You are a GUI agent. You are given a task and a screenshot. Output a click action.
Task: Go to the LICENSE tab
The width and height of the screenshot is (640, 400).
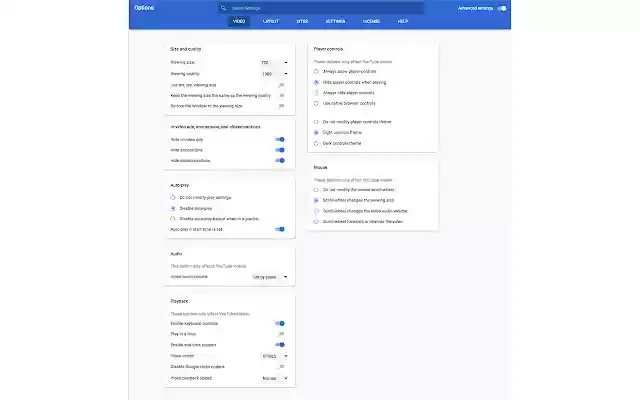371,21
